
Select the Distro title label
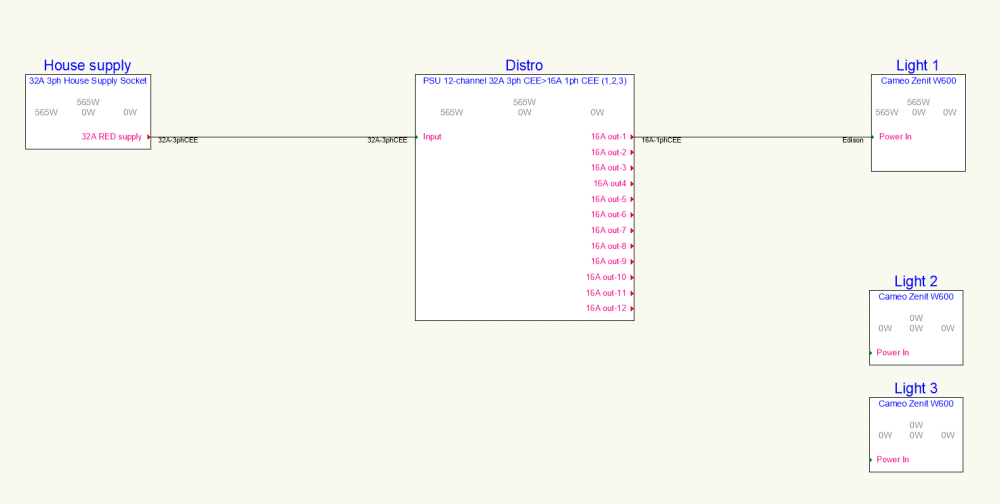[x=524, y=66]
